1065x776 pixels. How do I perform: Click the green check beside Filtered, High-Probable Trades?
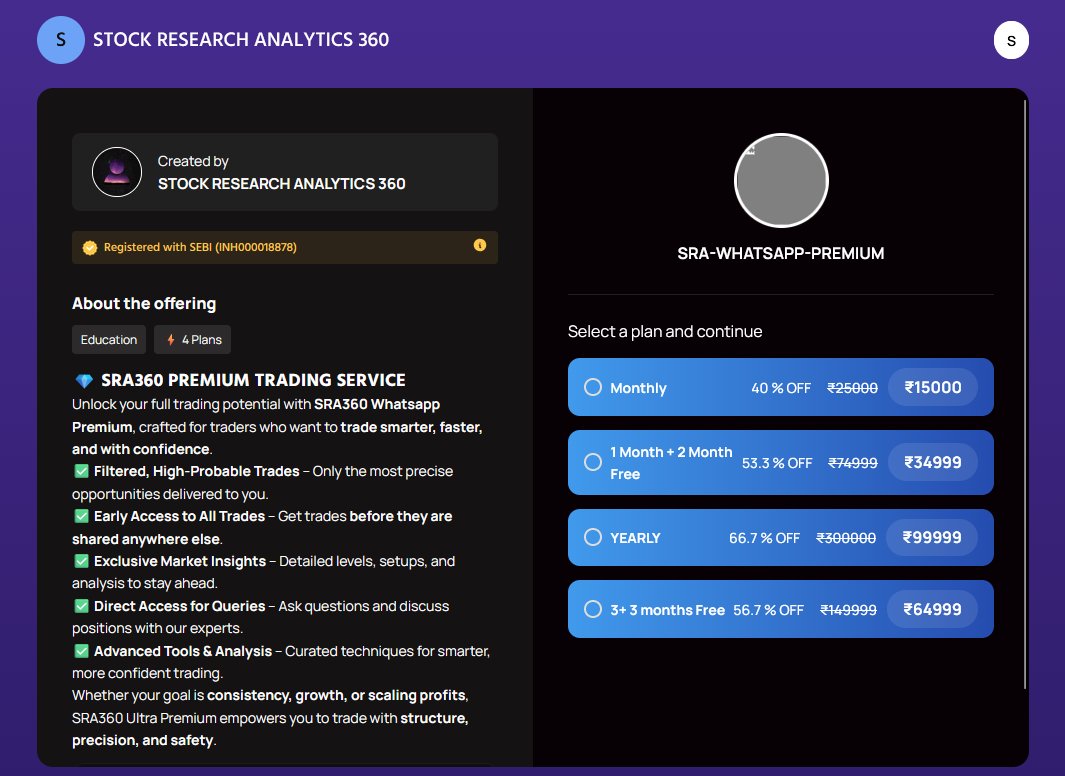click(82, 470)
